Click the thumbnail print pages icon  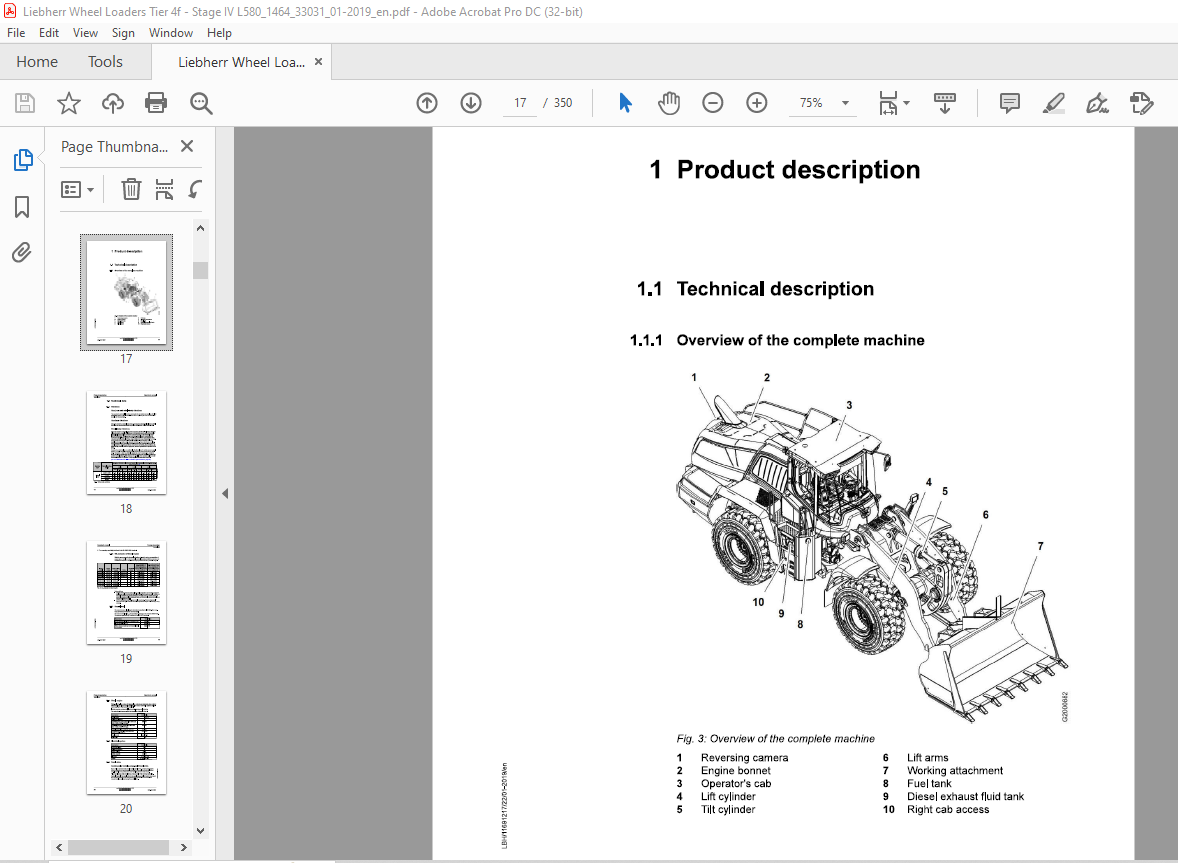point(164,189)
